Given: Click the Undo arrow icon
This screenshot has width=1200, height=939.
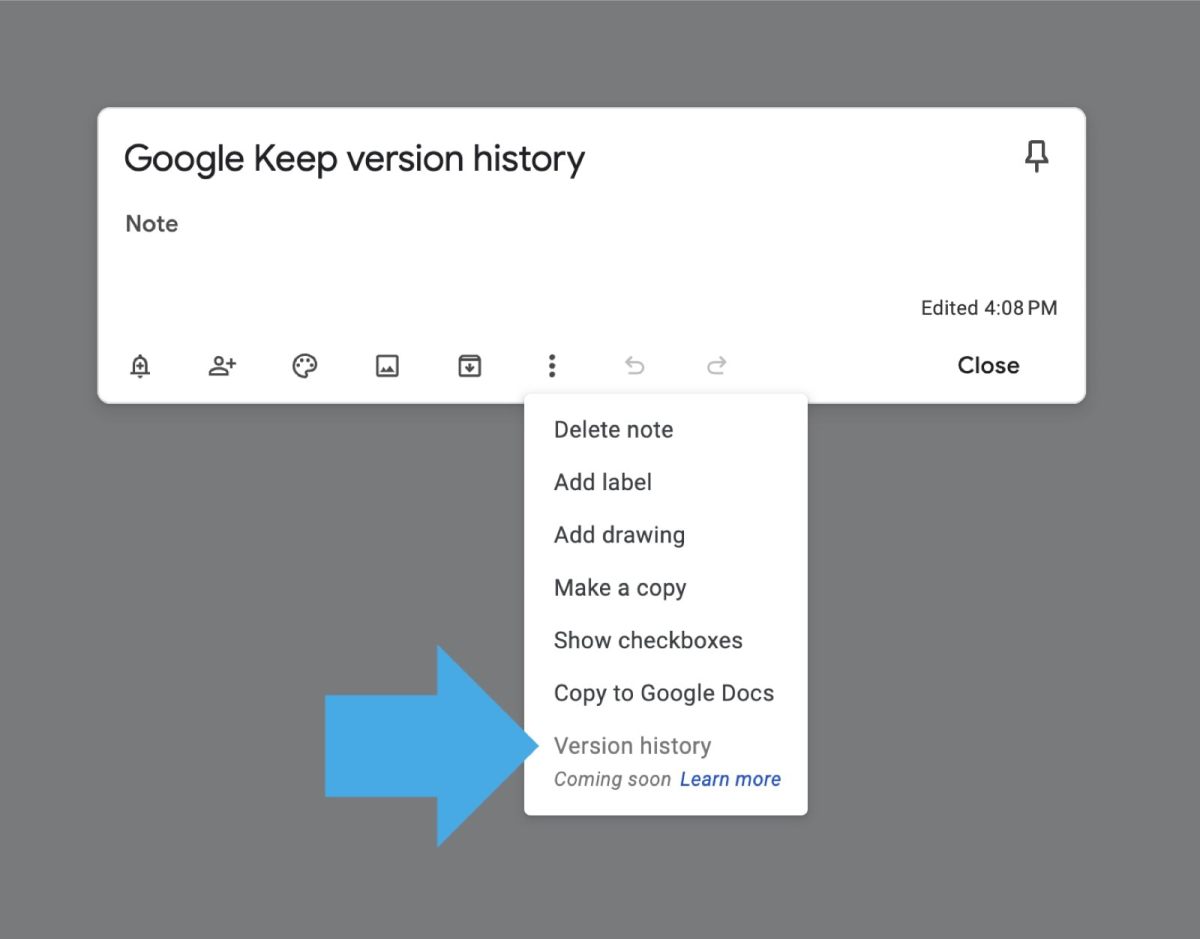Looking at the screenshot, I should click(634, 366).
